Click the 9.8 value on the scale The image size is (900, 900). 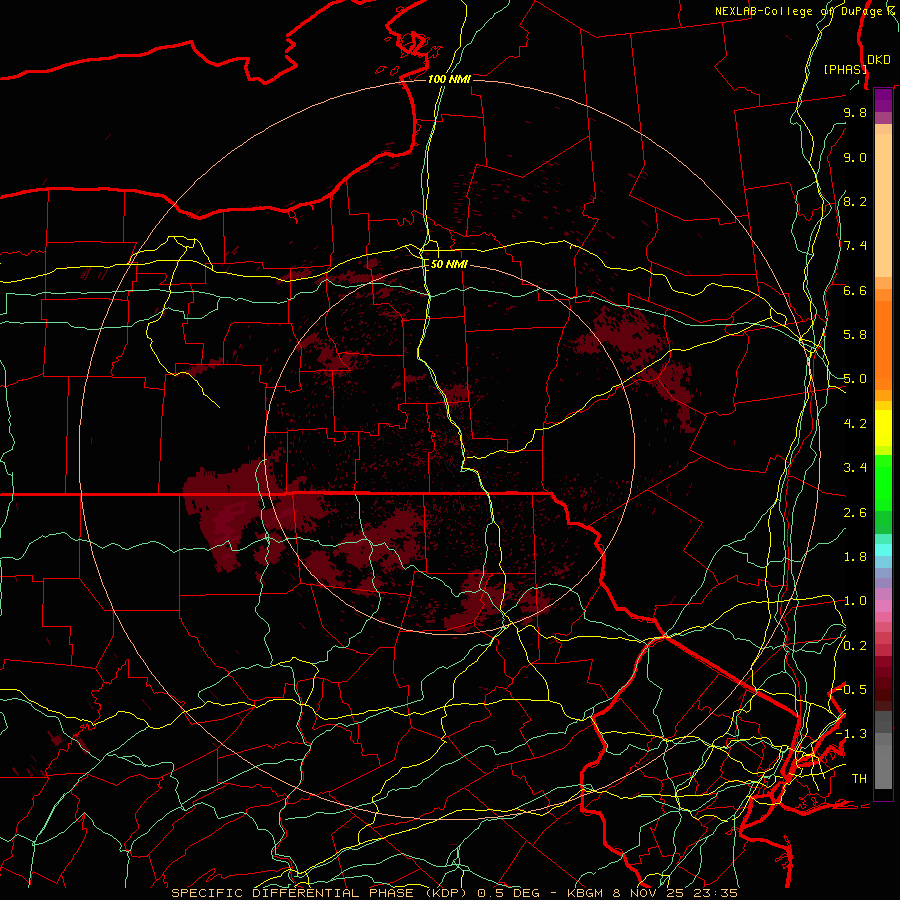coord(855,112)
